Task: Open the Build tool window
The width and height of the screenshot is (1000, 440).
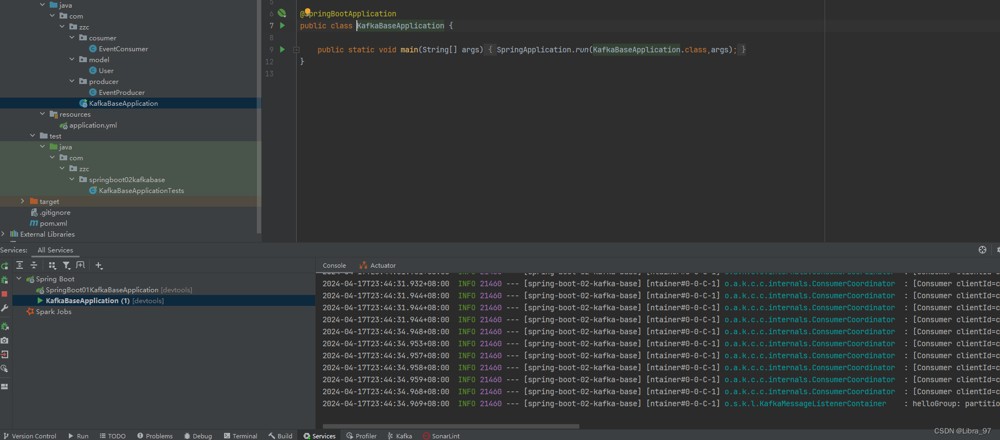Action: pyautogui.click(x=281, y=436)
